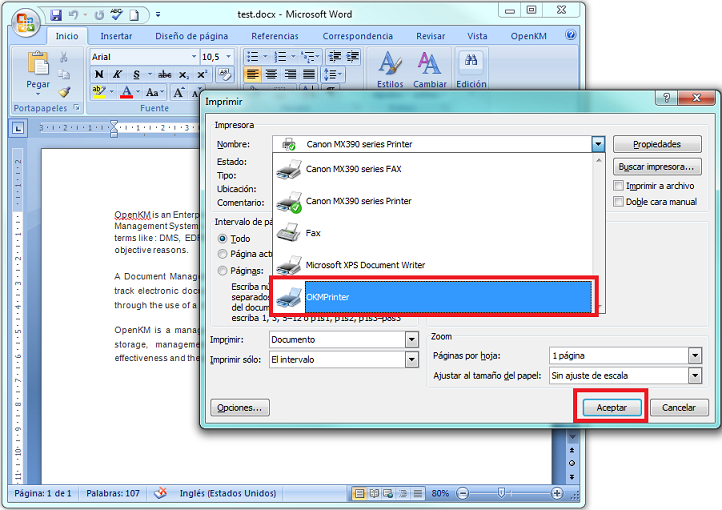Screen dimensions: 722x510
Task: Open Páginas por hoja dropdown
Action: 695,355
